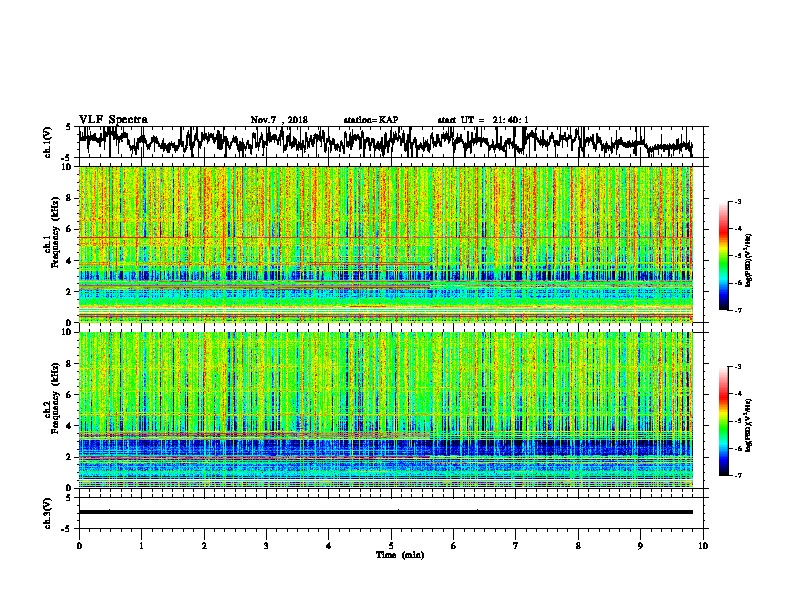
Task: Click the "Time (min)" horizontal axis label
Action: [x=400, y=555]
